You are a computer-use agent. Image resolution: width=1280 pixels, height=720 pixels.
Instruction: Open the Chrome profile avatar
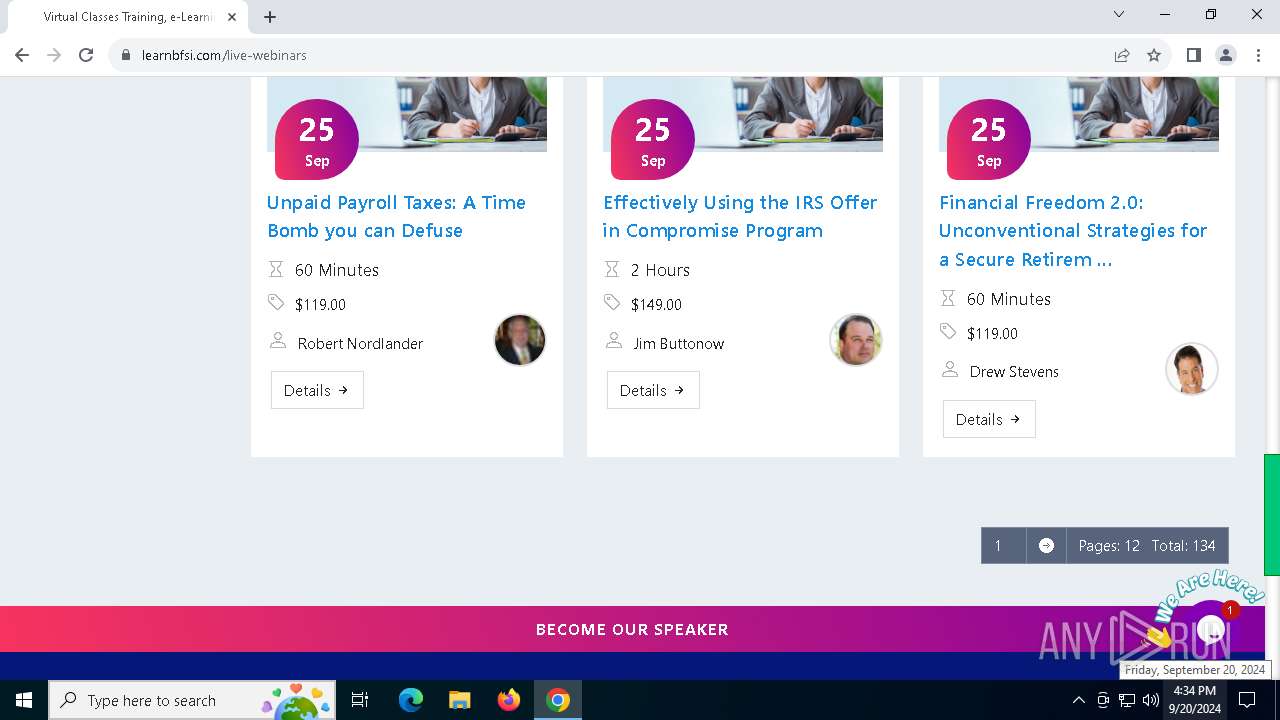coord(1226,55)
